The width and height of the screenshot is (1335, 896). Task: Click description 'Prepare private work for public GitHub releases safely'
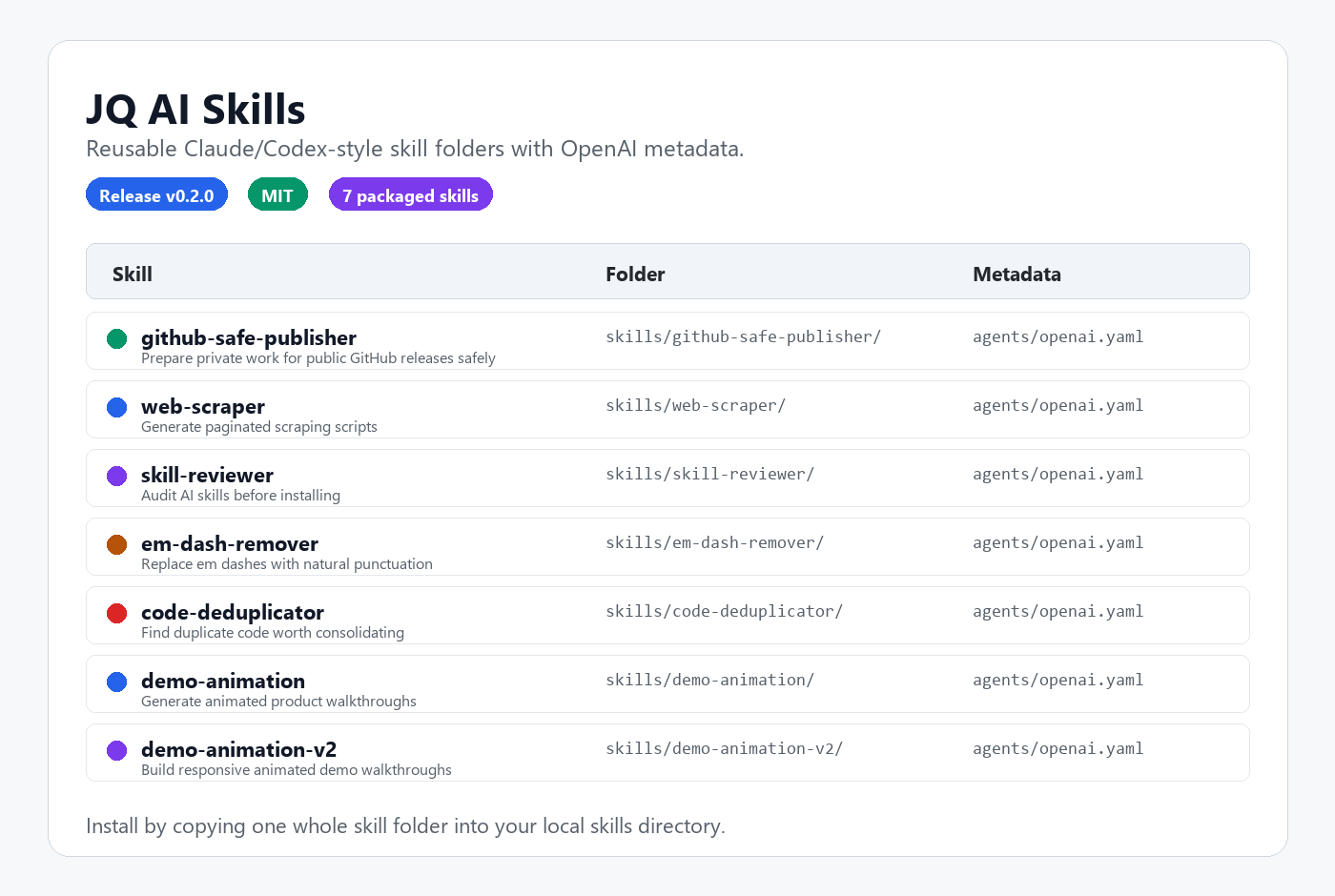click(x=318, y=358)
